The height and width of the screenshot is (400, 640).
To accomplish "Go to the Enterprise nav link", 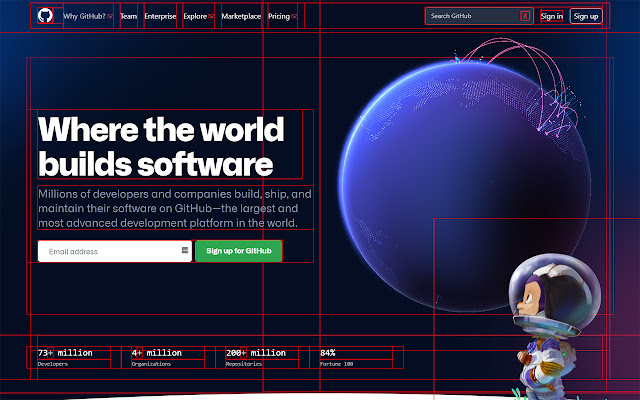I will point(160,16).
